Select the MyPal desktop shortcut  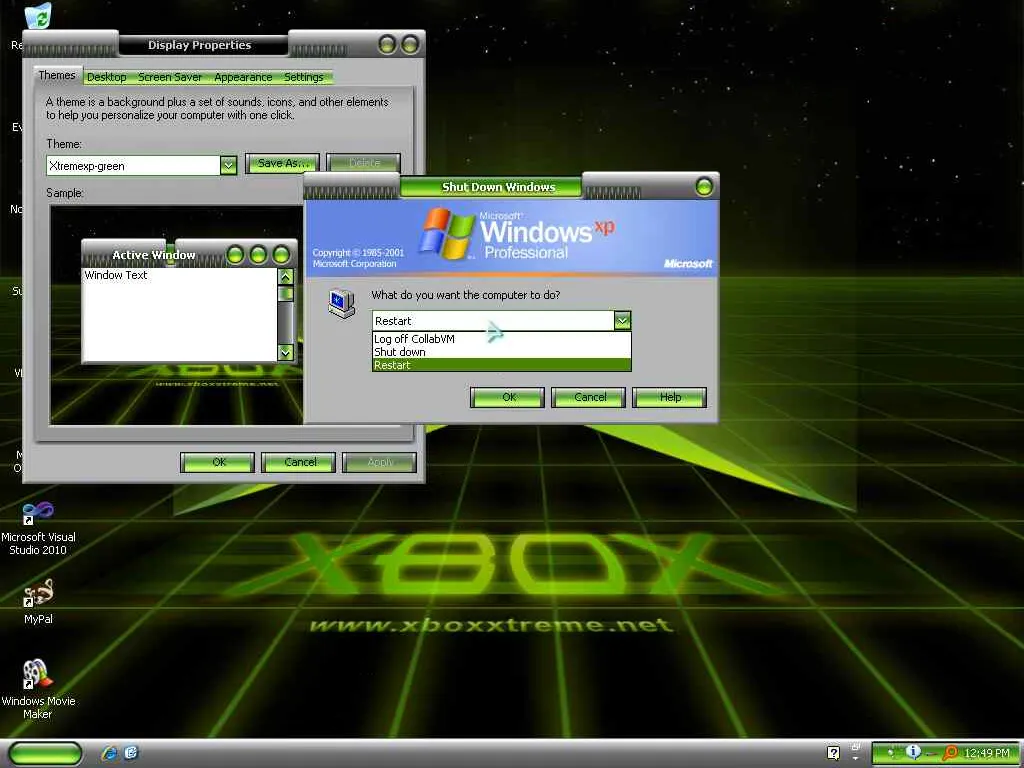pos(38,602)
